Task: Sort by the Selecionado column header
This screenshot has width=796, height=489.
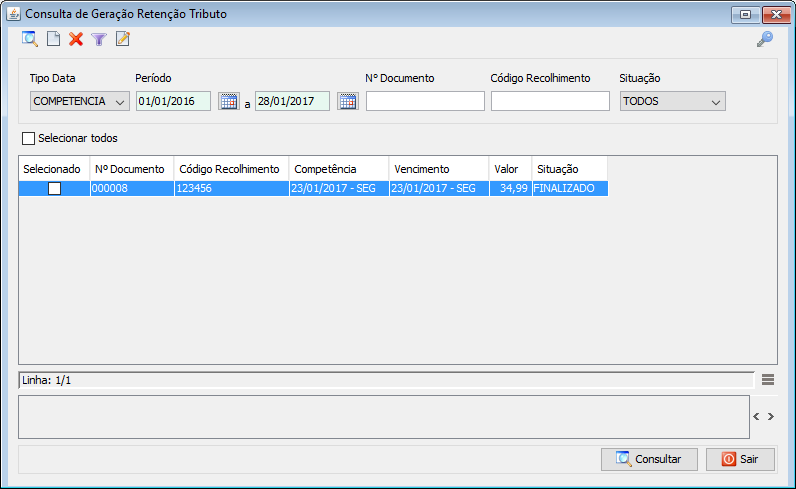Action: (x=54, y=169)
